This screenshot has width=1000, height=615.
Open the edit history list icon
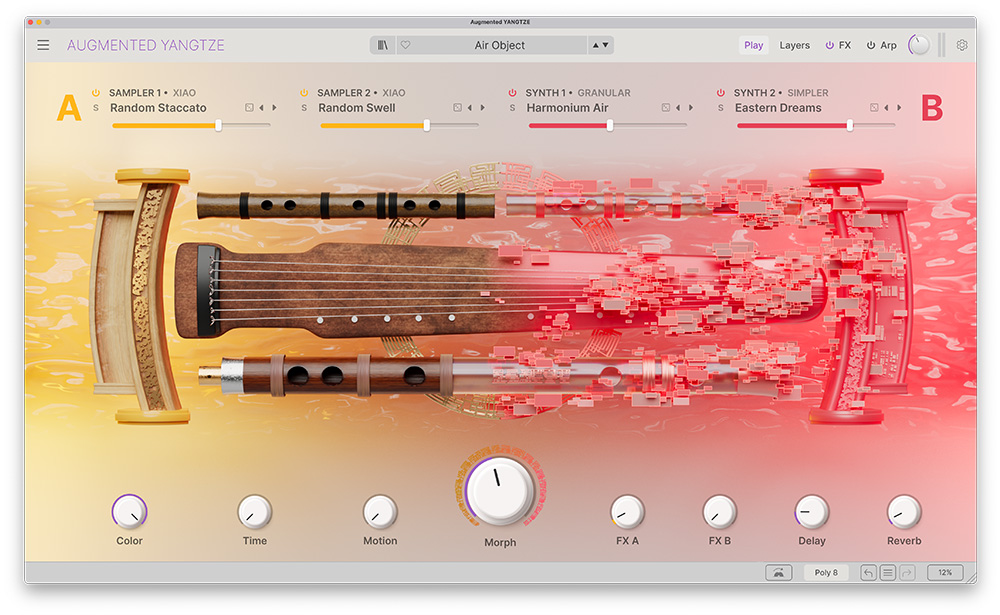(888, 573)
